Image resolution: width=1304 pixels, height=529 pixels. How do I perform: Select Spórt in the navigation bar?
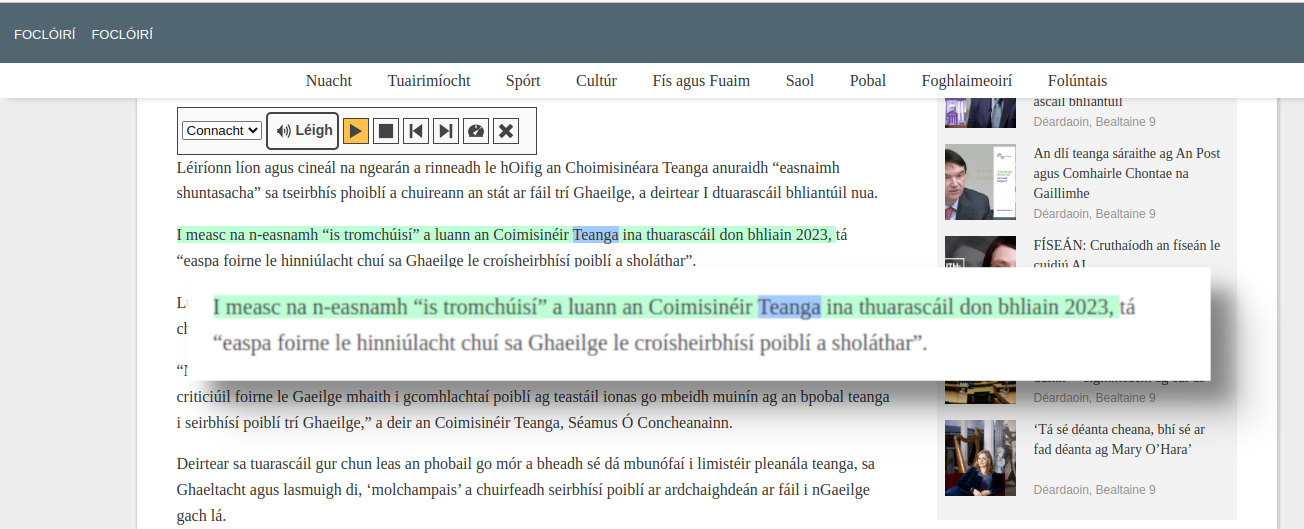[523, 81]
